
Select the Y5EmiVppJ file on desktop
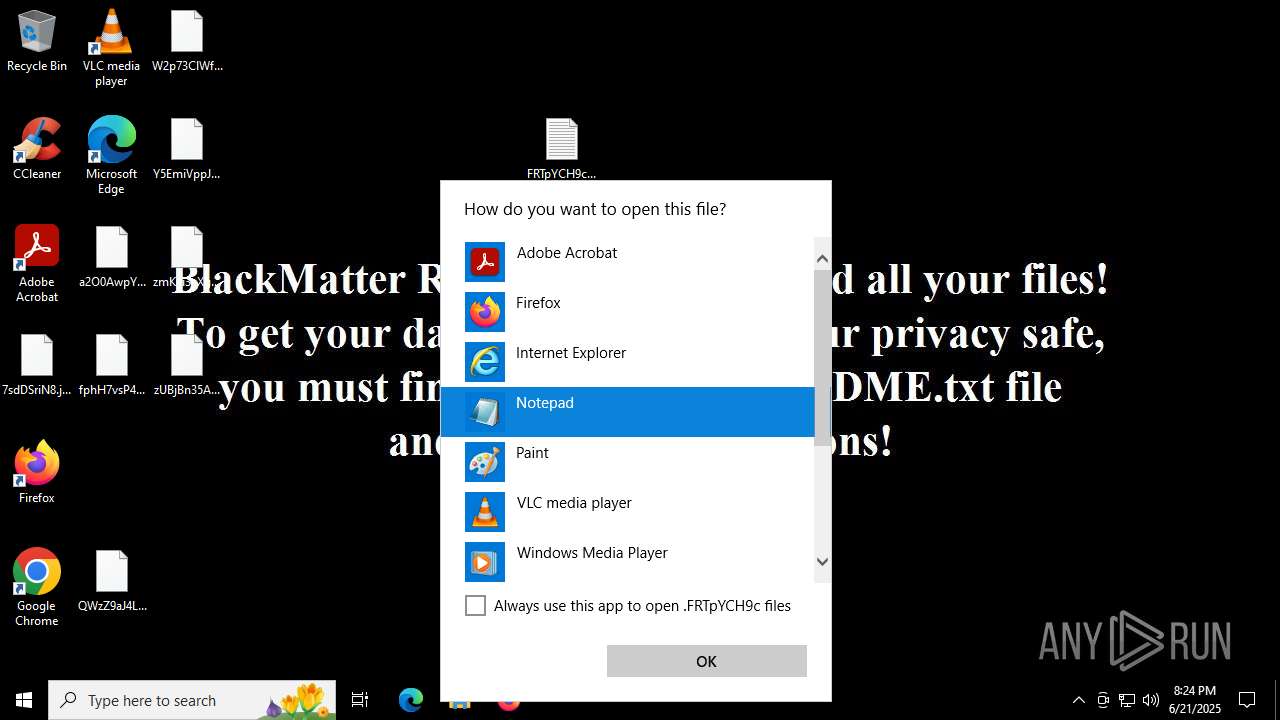[187, 149]
